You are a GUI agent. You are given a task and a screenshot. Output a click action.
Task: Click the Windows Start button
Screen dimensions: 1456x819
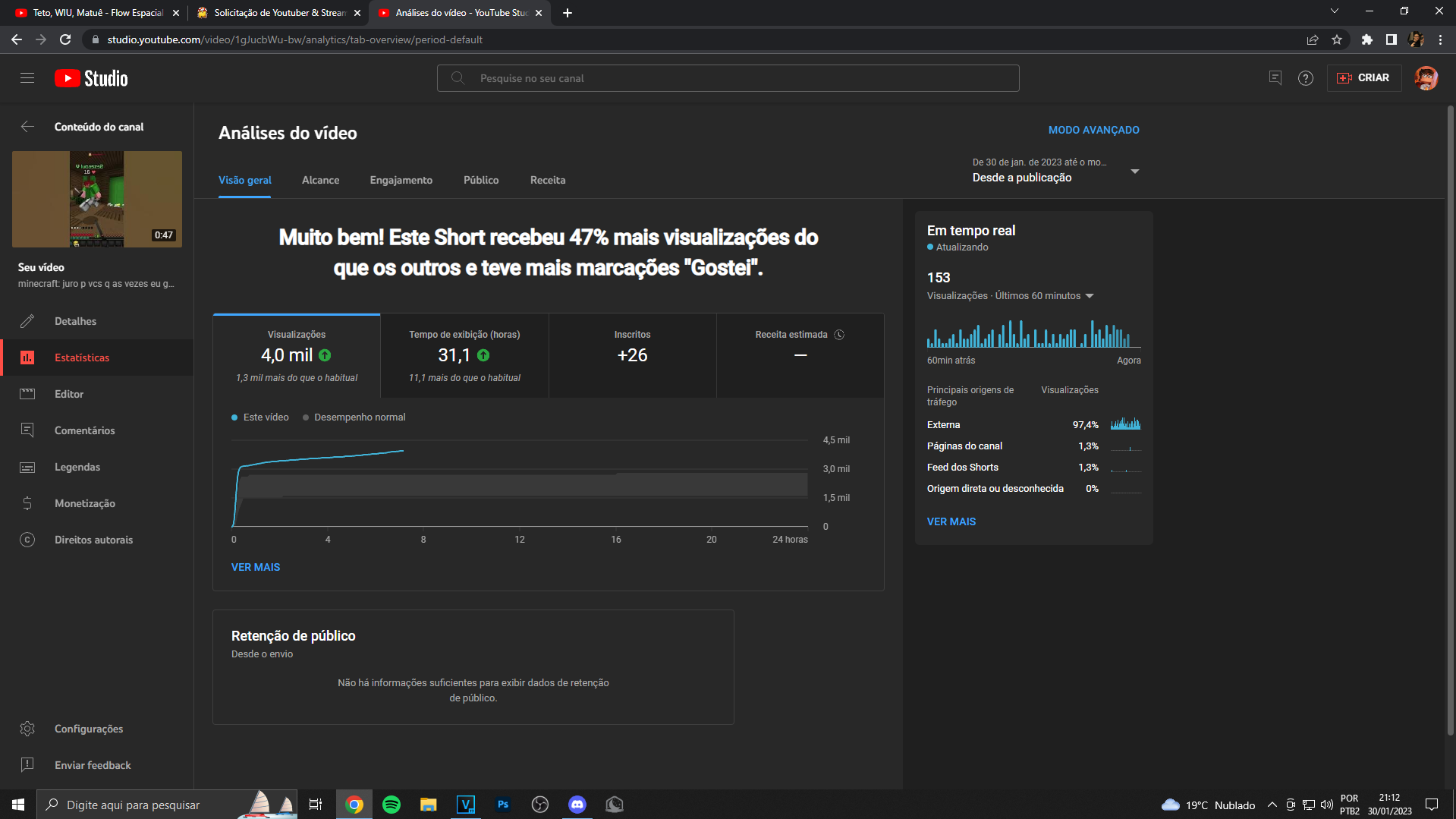pyautogui.click(x=18, y=805)
